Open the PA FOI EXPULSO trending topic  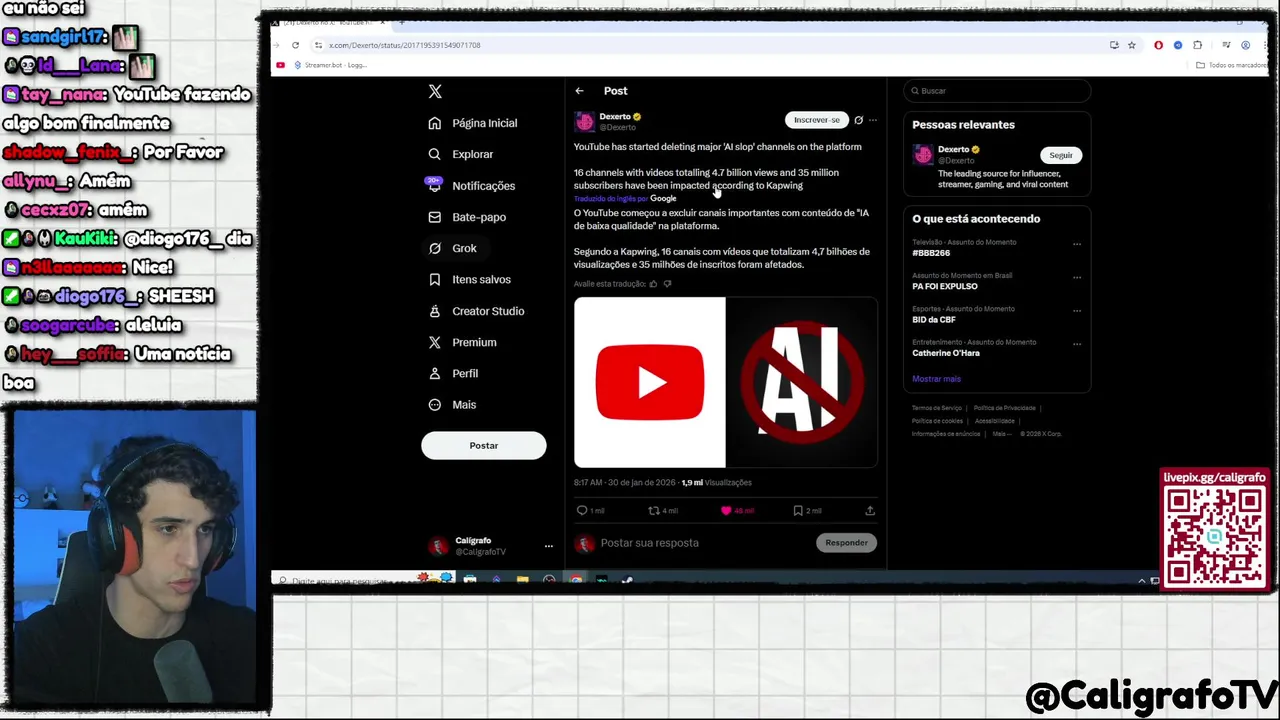[945, 286]
